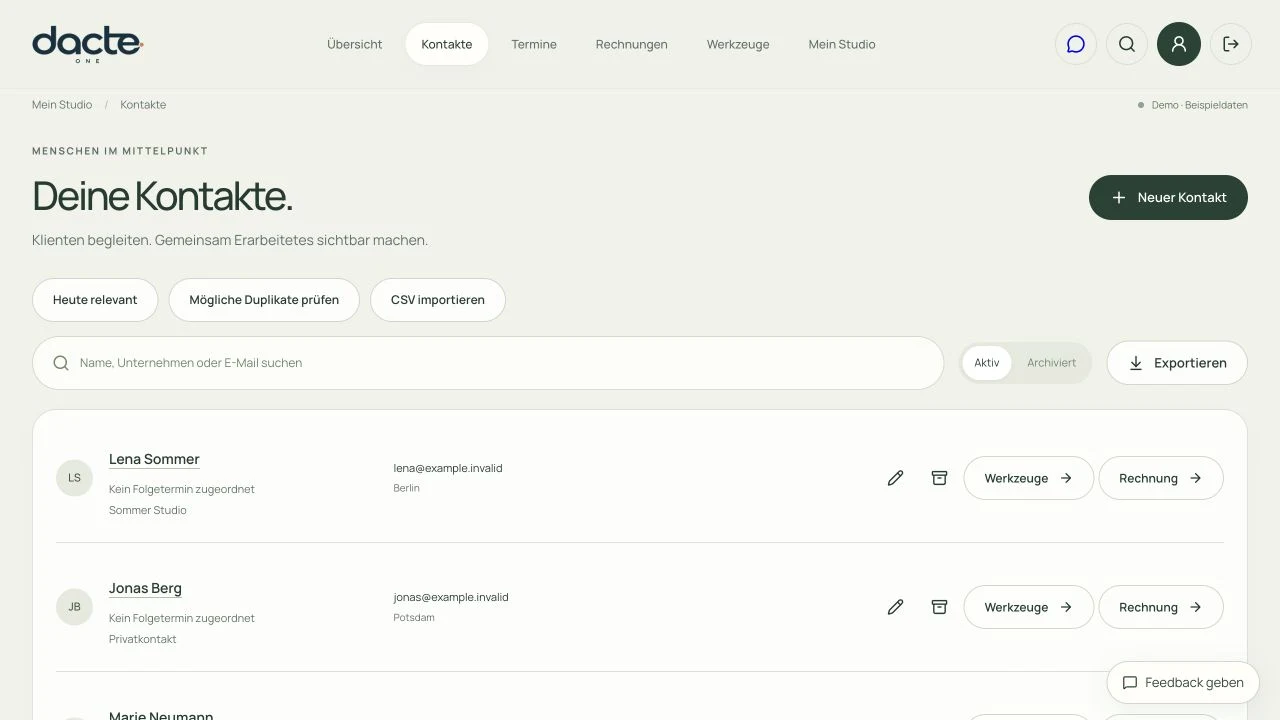Click the dacte ONE logo
The height and width of the screenshot is (720, 1280).
coord(88,45)
